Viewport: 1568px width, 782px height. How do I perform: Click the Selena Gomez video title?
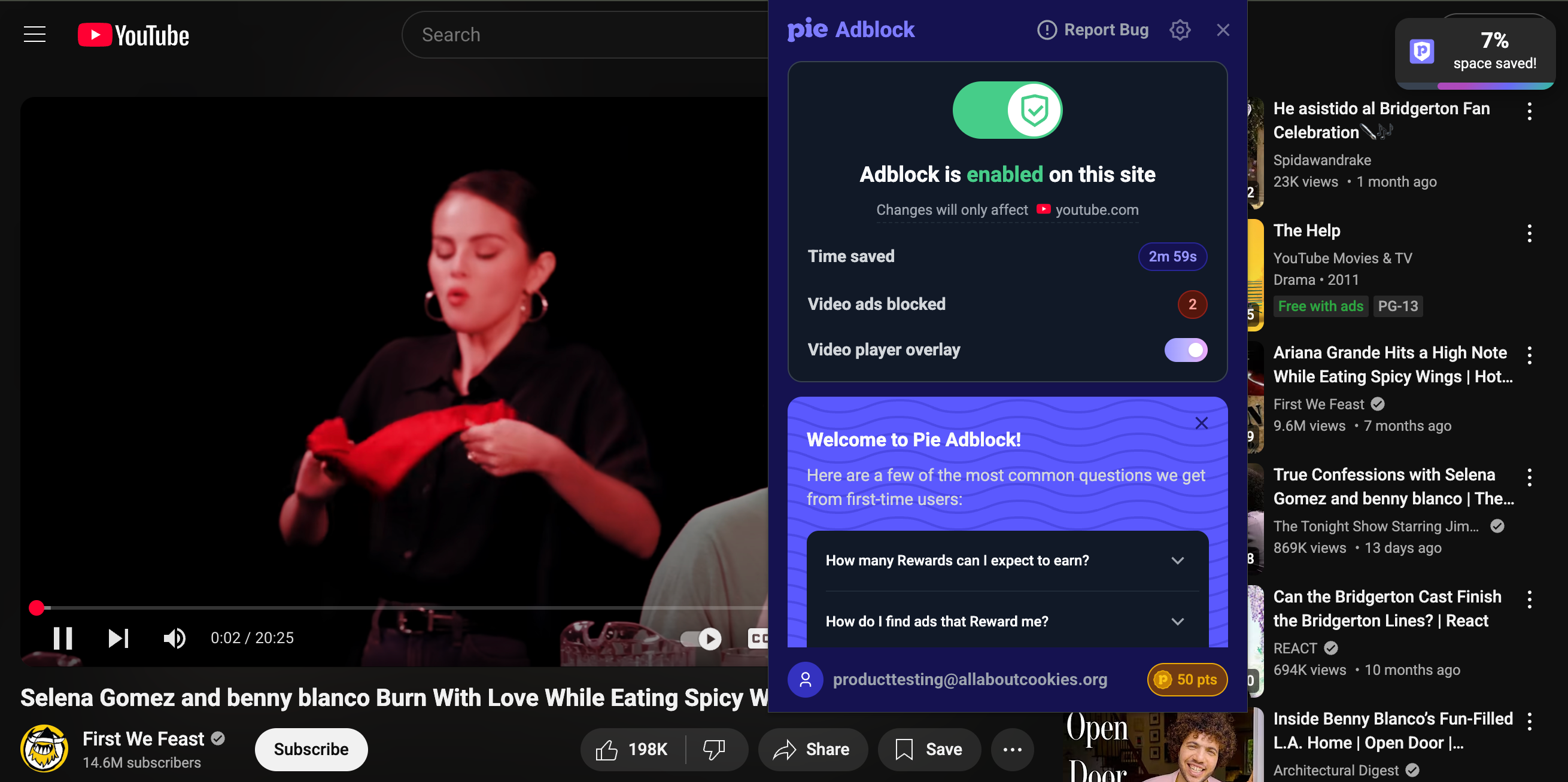coord(394,698)
